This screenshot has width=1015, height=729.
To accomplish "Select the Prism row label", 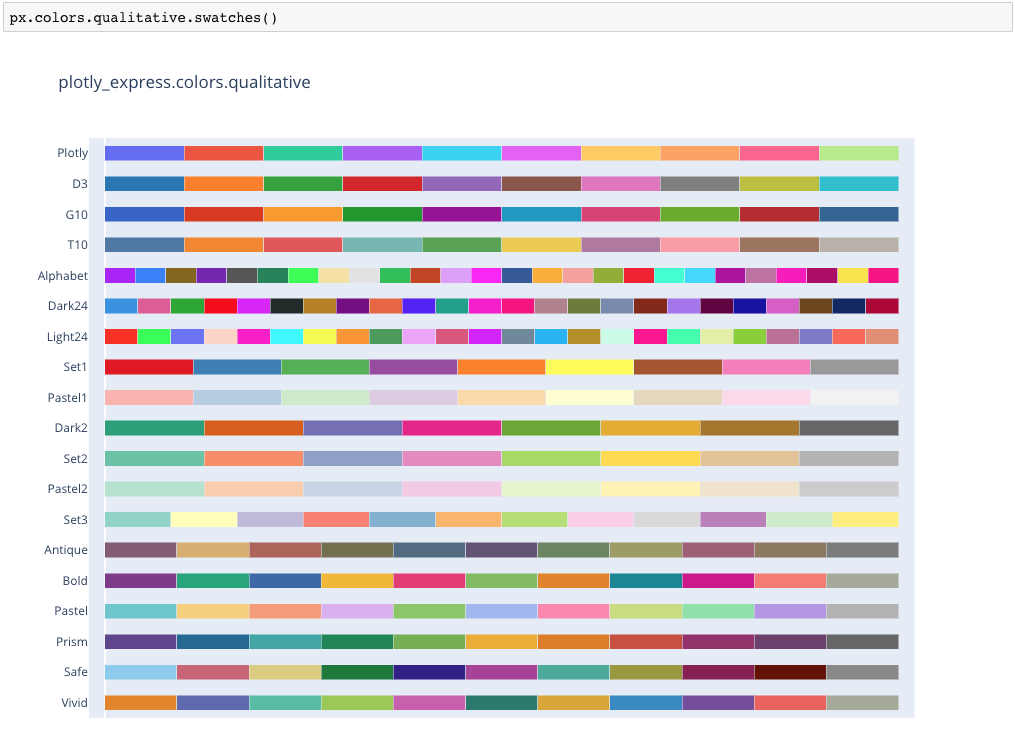I will tap(72, 642).
